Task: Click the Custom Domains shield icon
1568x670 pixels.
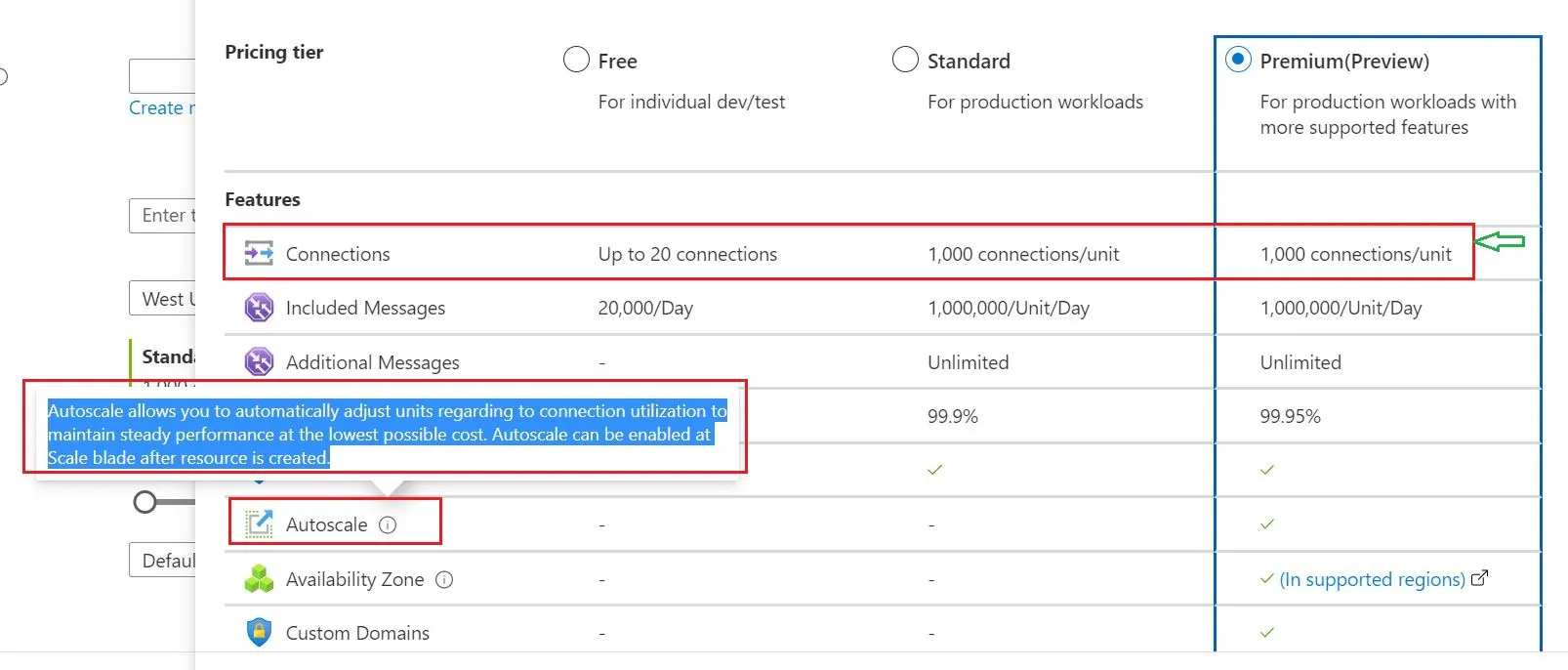Action: pyautogui.click(x=259, y=633)
